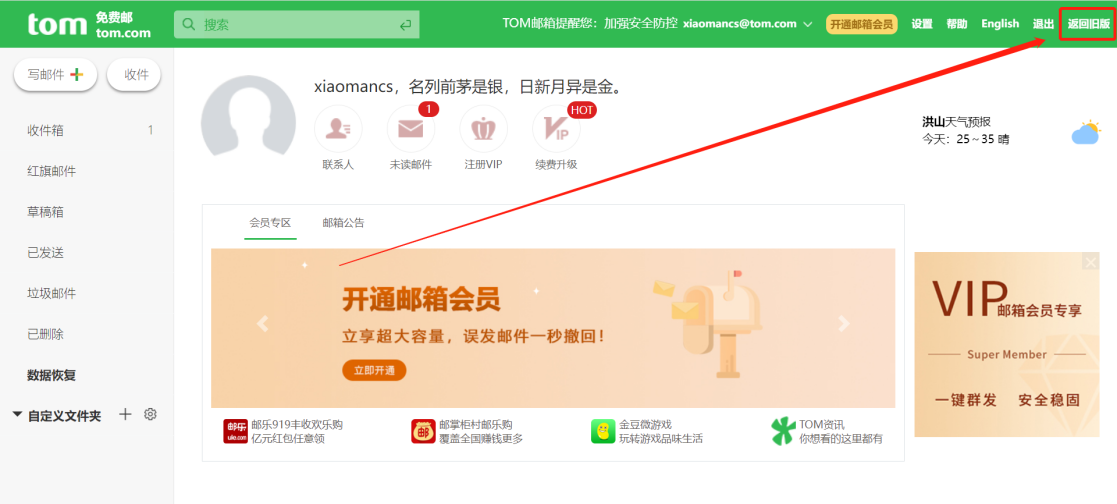Click the VIP邮箱会员专享 side banner

[1008, 344]
